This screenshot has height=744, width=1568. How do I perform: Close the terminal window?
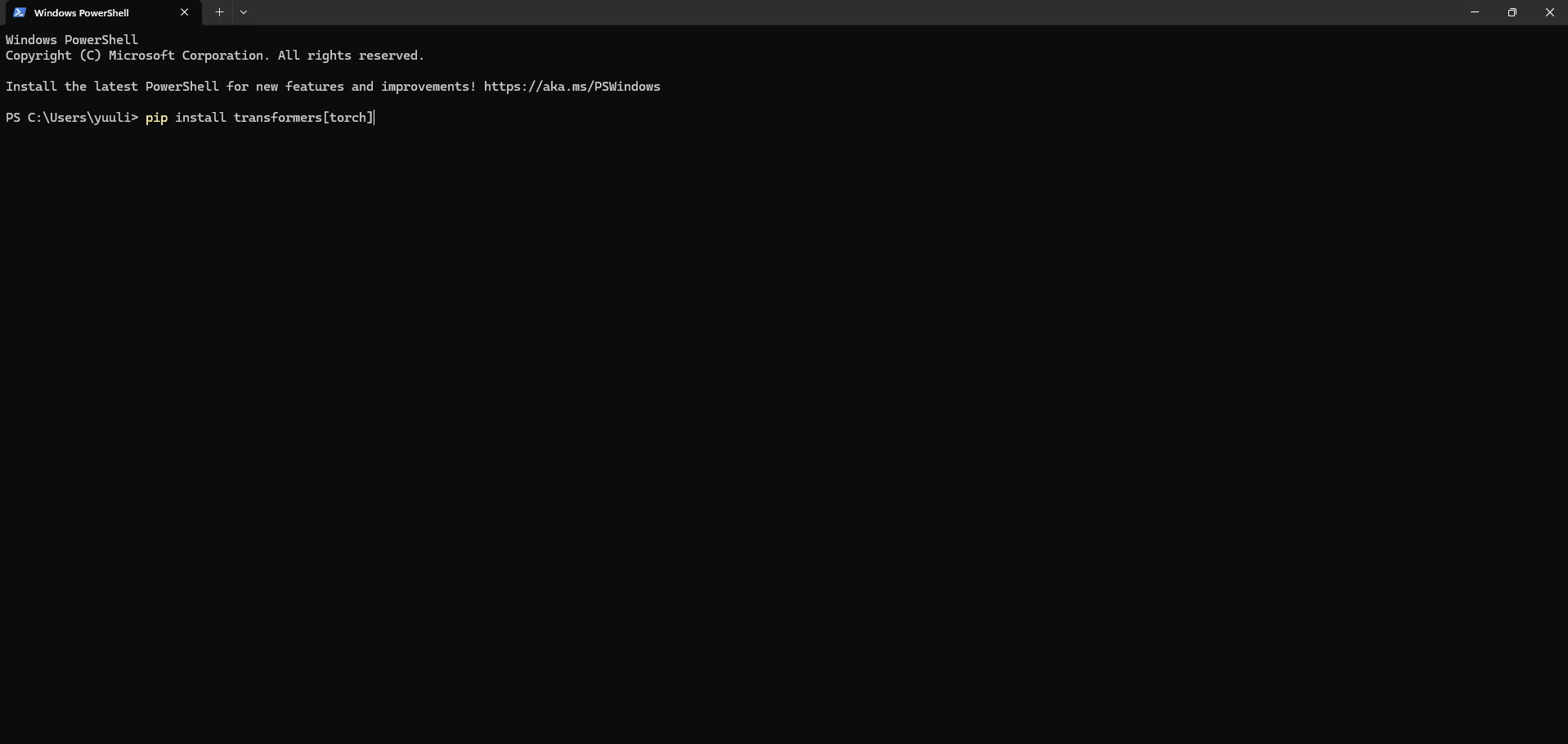pos(1549,12)
